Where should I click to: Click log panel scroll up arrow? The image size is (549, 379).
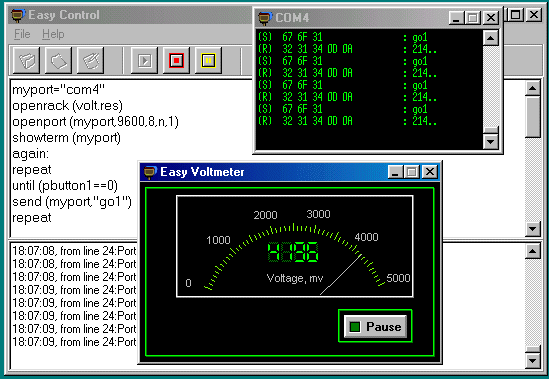click(533, 251)
